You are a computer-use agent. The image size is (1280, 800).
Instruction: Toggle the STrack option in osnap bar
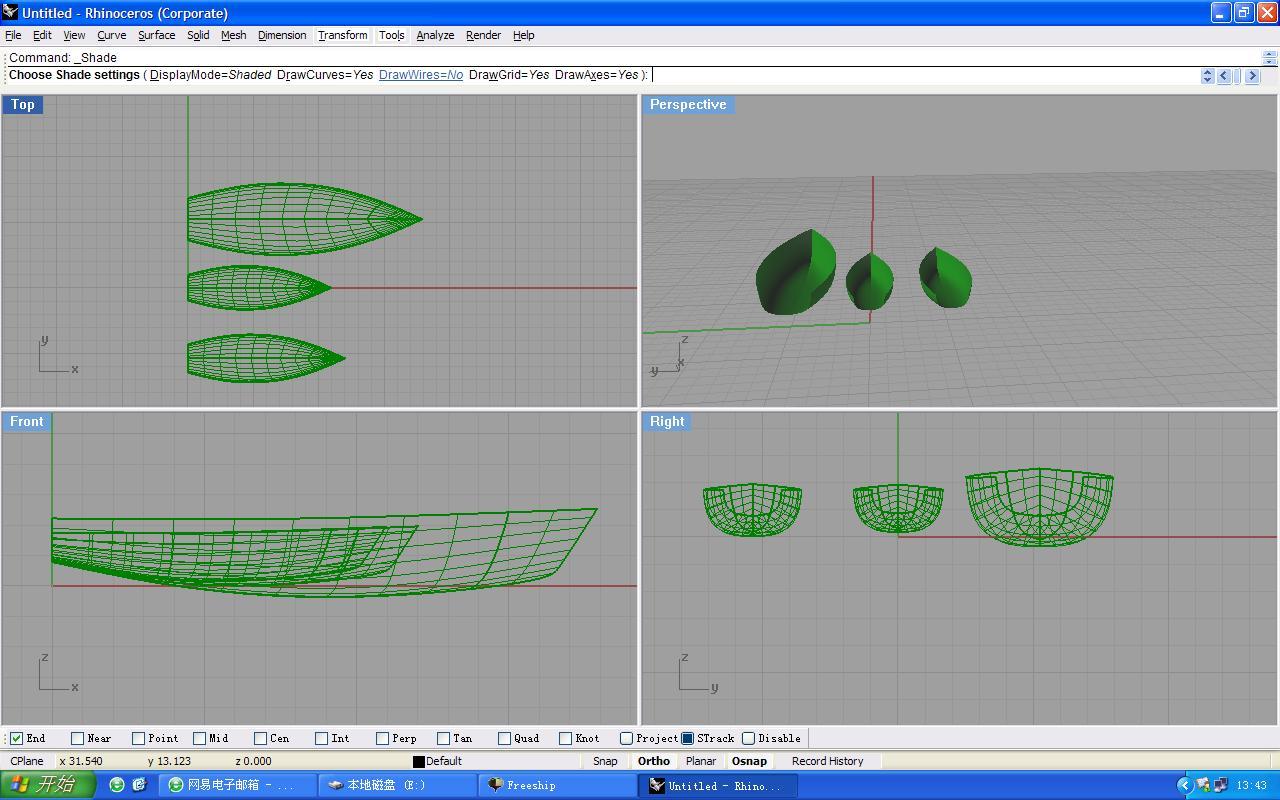click(688, 739)
